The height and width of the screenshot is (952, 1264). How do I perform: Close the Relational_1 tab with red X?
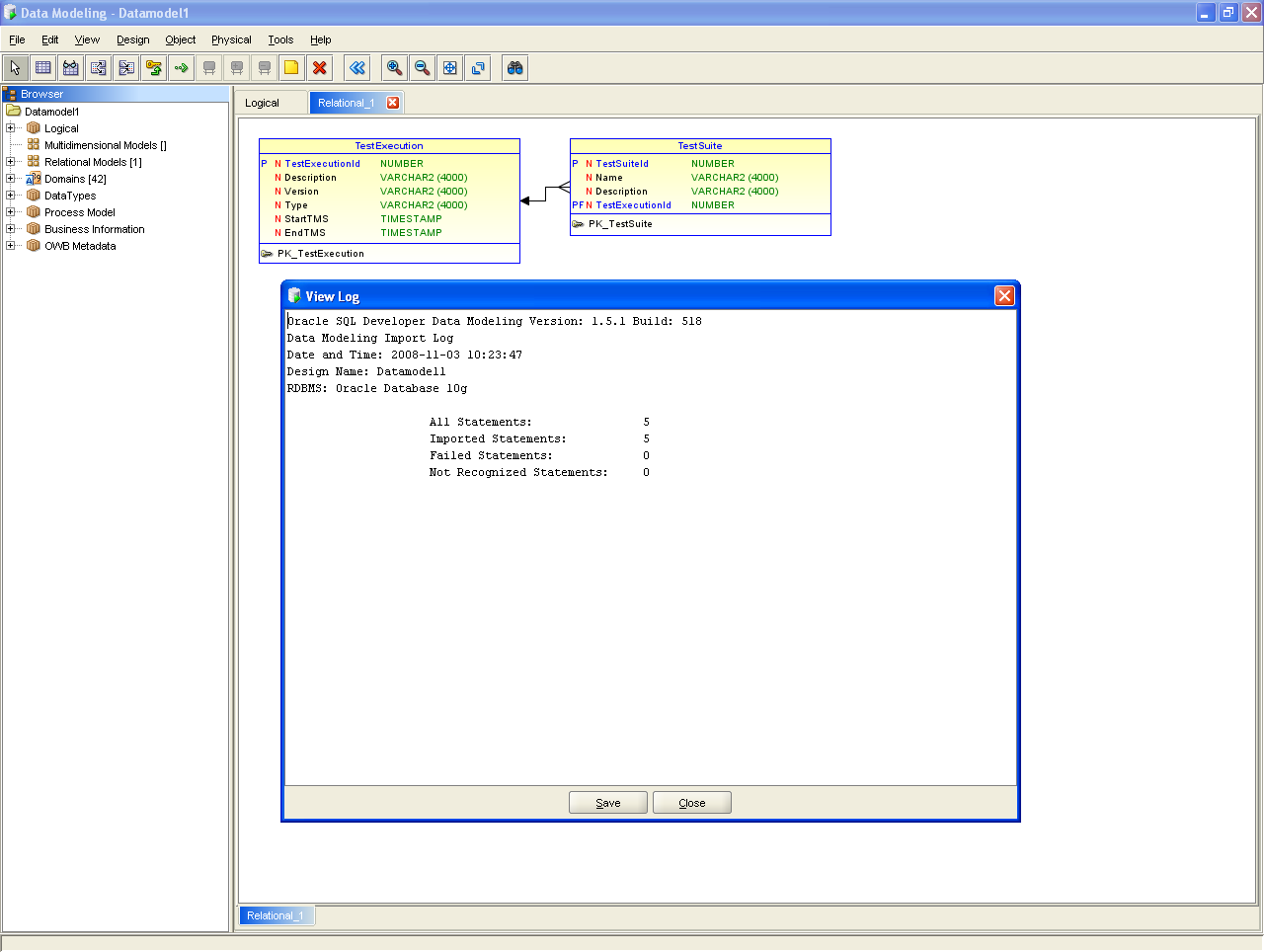pos(393,103)
